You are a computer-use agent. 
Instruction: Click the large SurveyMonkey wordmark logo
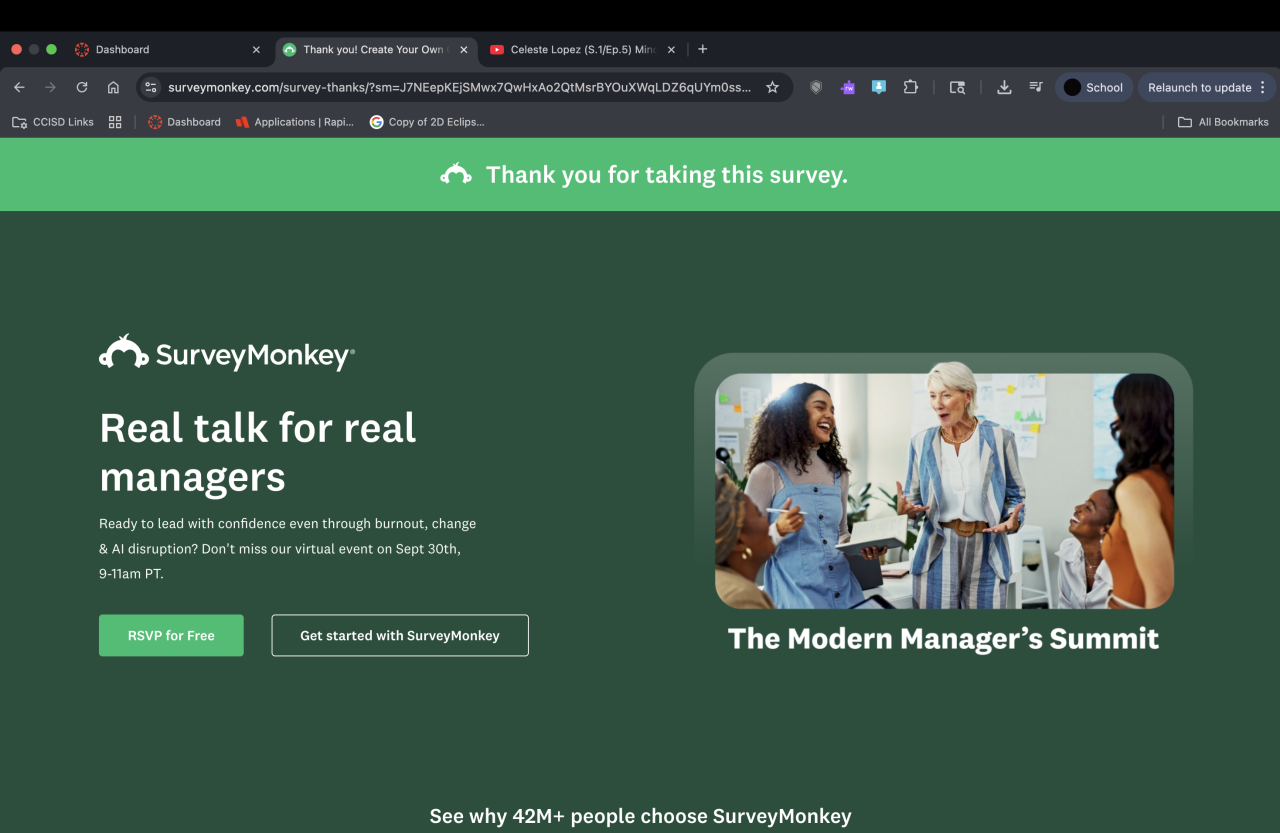pyautogui.click(x=227, y=353)
